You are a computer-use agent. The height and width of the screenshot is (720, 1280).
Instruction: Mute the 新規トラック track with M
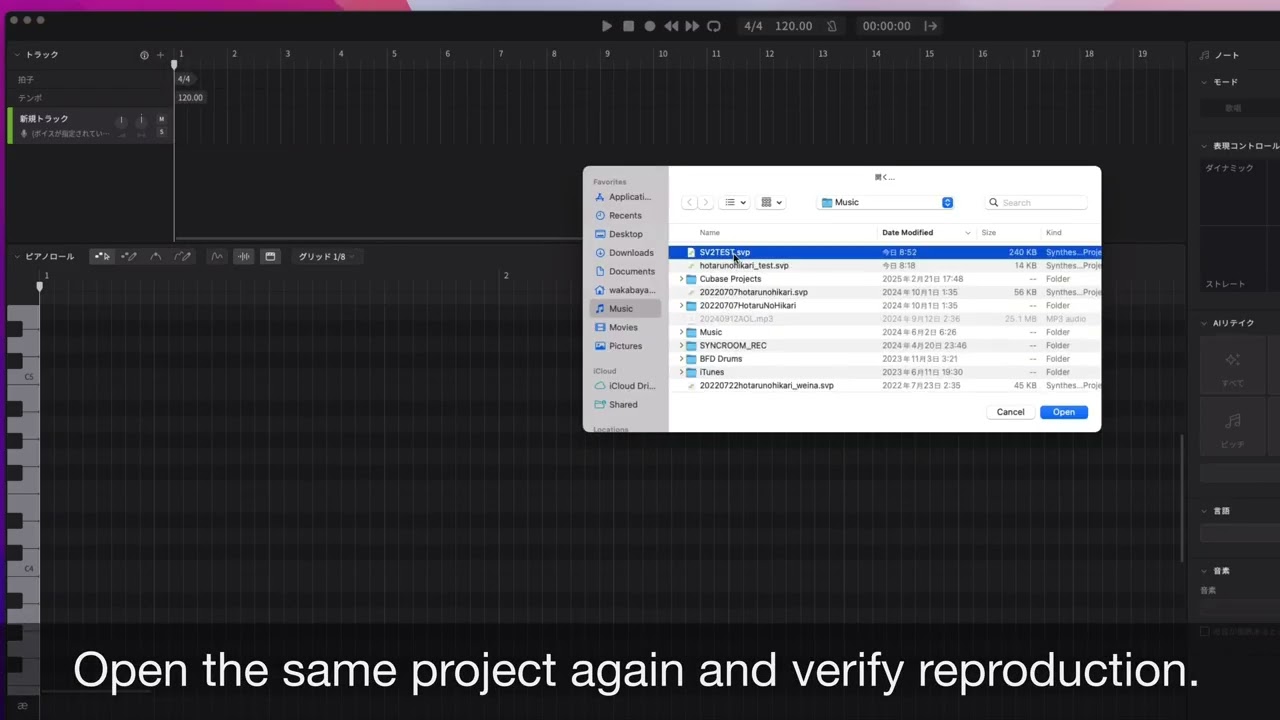click(x=161, y=119)
